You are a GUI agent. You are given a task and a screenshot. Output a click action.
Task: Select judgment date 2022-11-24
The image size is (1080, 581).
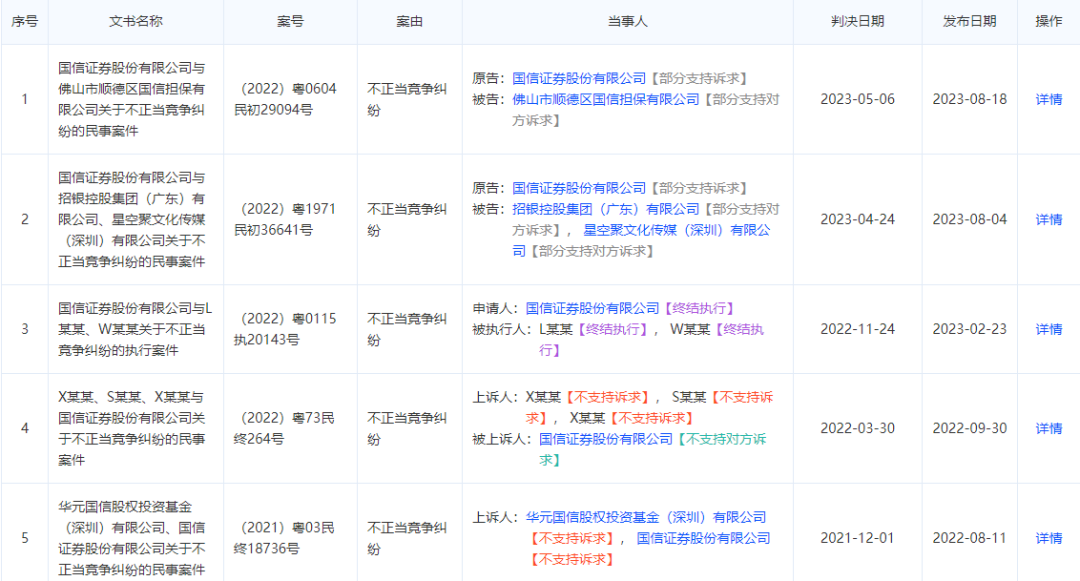(x=858, y=329)
